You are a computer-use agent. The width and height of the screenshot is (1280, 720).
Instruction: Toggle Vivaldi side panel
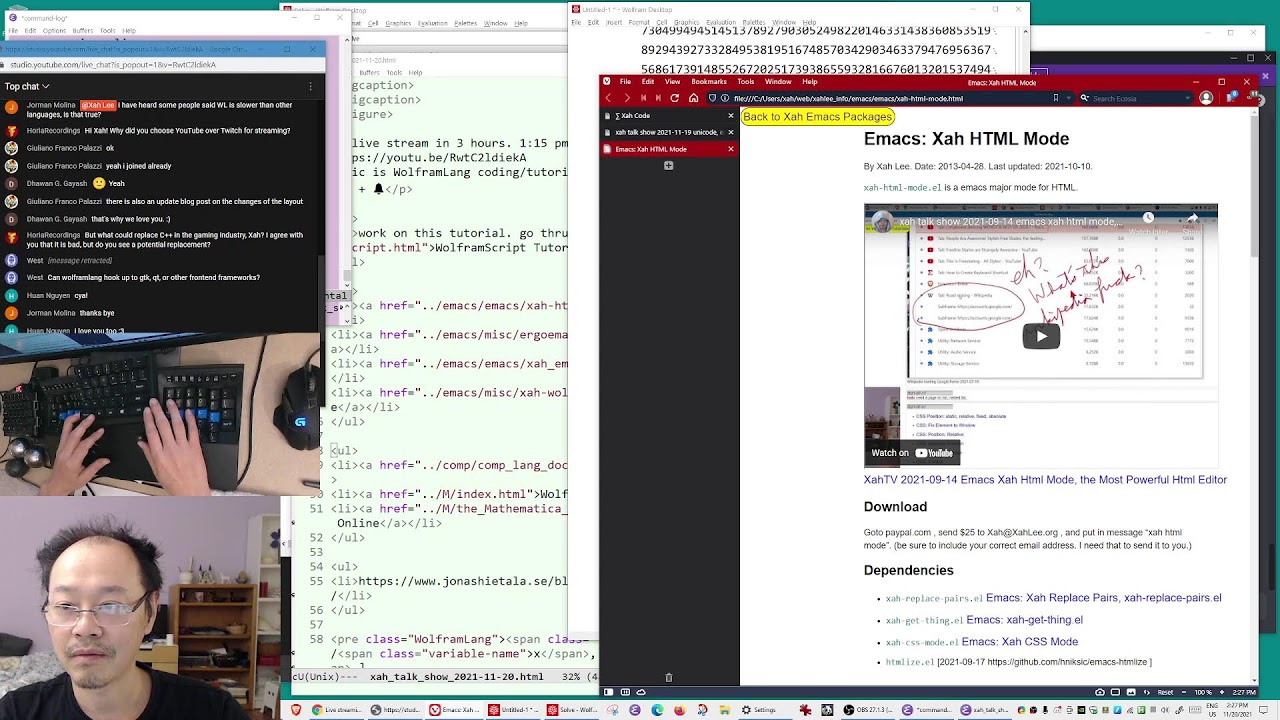608,692
